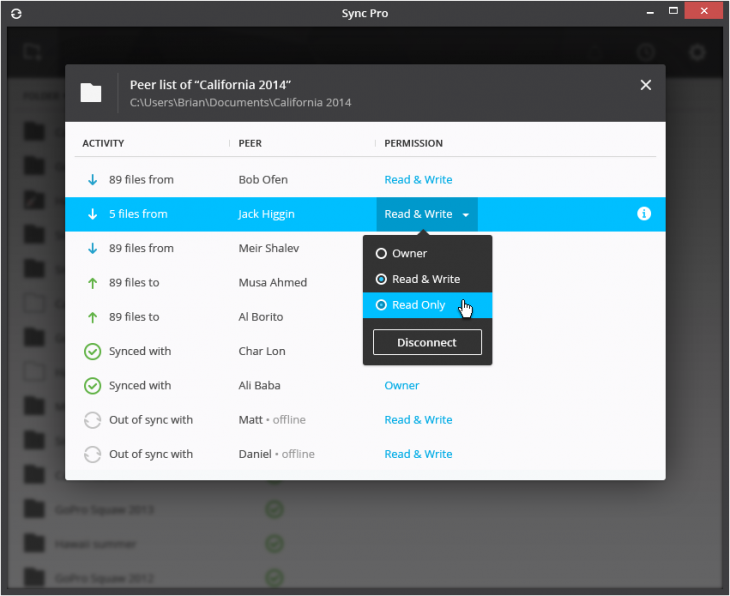Click '89 files from' in Bob Ofen row
Image resolution: width=730 pixels, height=596 pixels.
(141, 180)
